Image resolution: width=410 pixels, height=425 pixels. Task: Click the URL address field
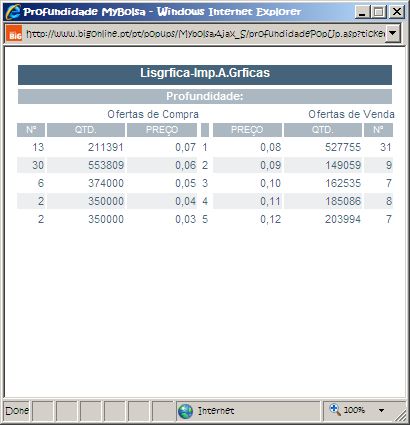pos(205,34)
